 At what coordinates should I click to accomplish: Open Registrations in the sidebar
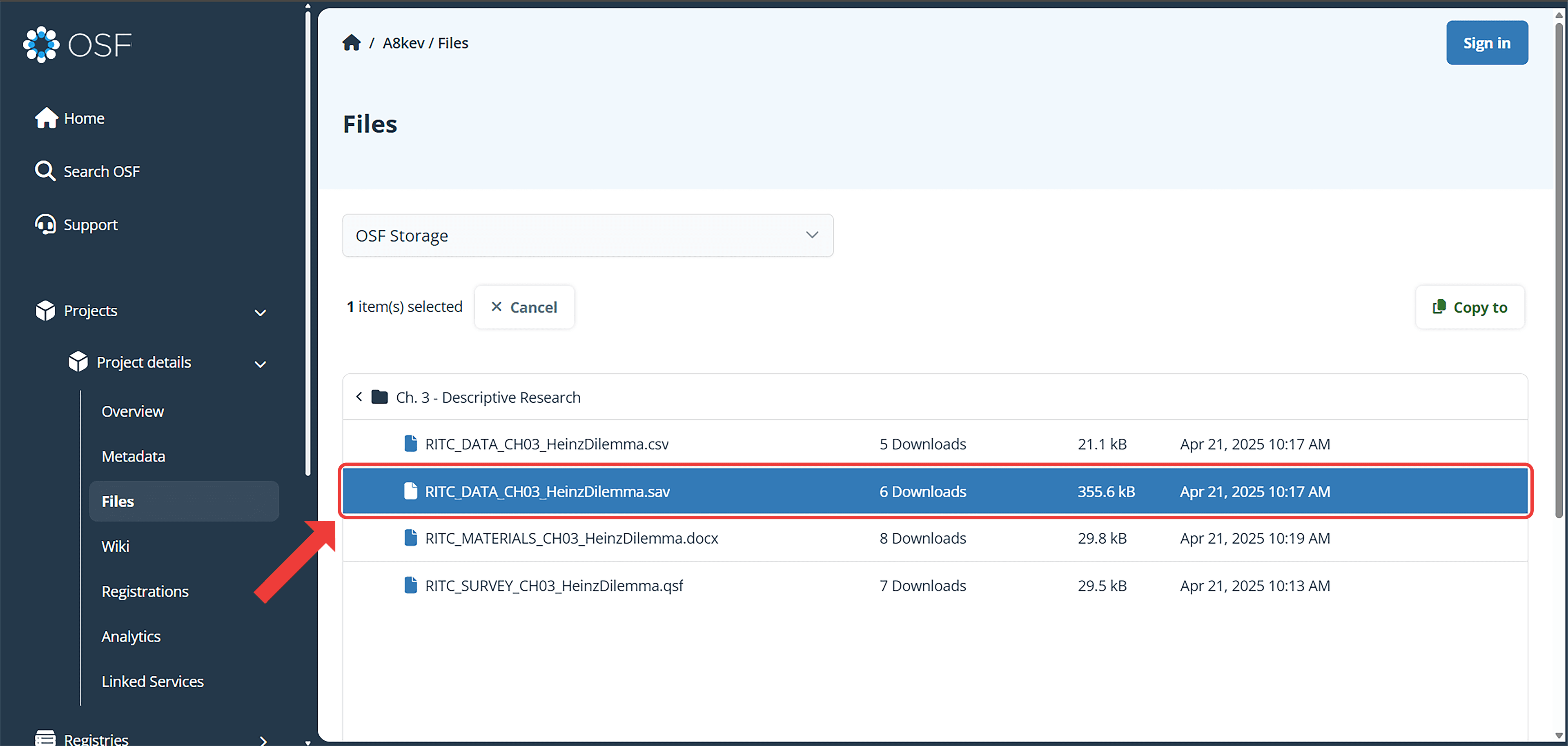click(145, 591)
